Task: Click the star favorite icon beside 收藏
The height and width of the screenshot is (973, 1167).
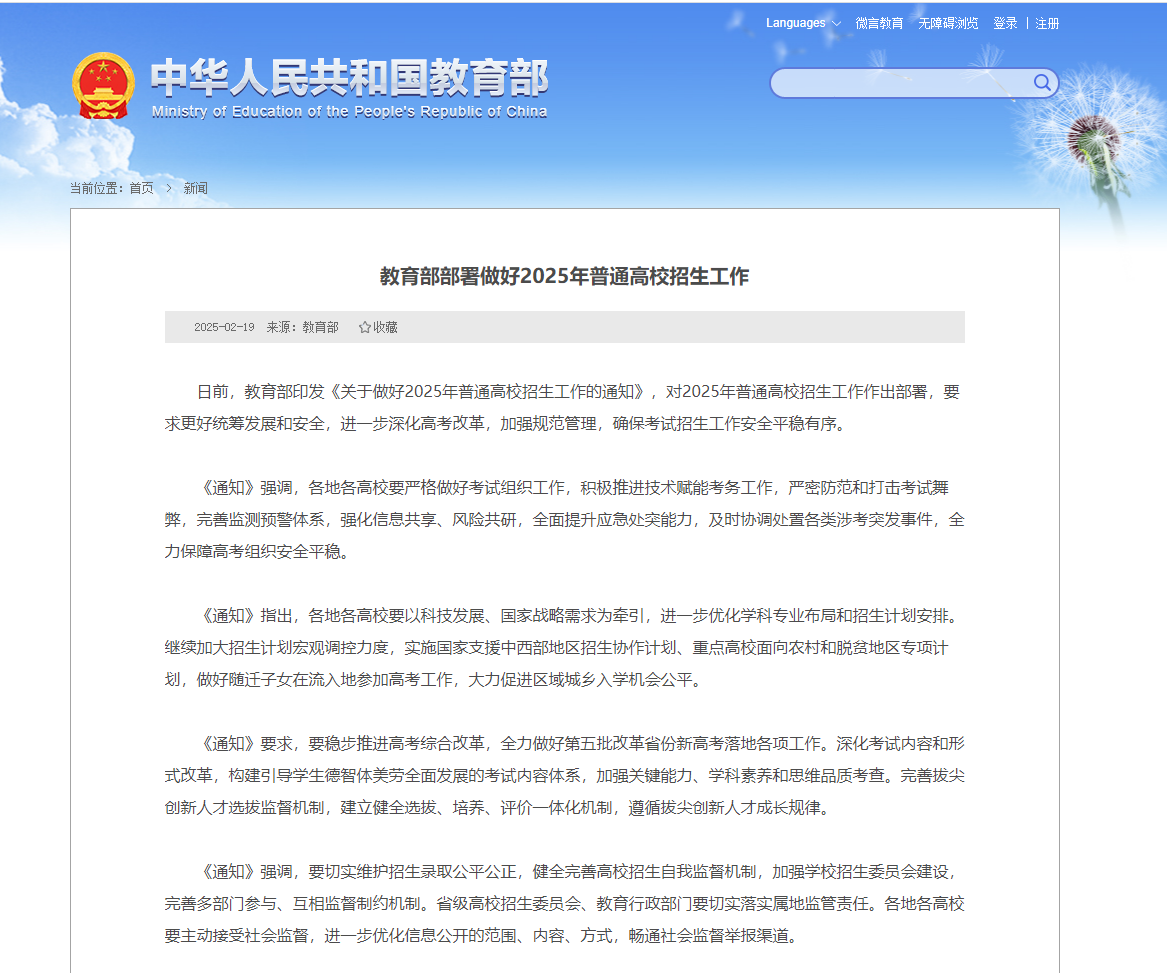Action: click(x=365, y=328)
